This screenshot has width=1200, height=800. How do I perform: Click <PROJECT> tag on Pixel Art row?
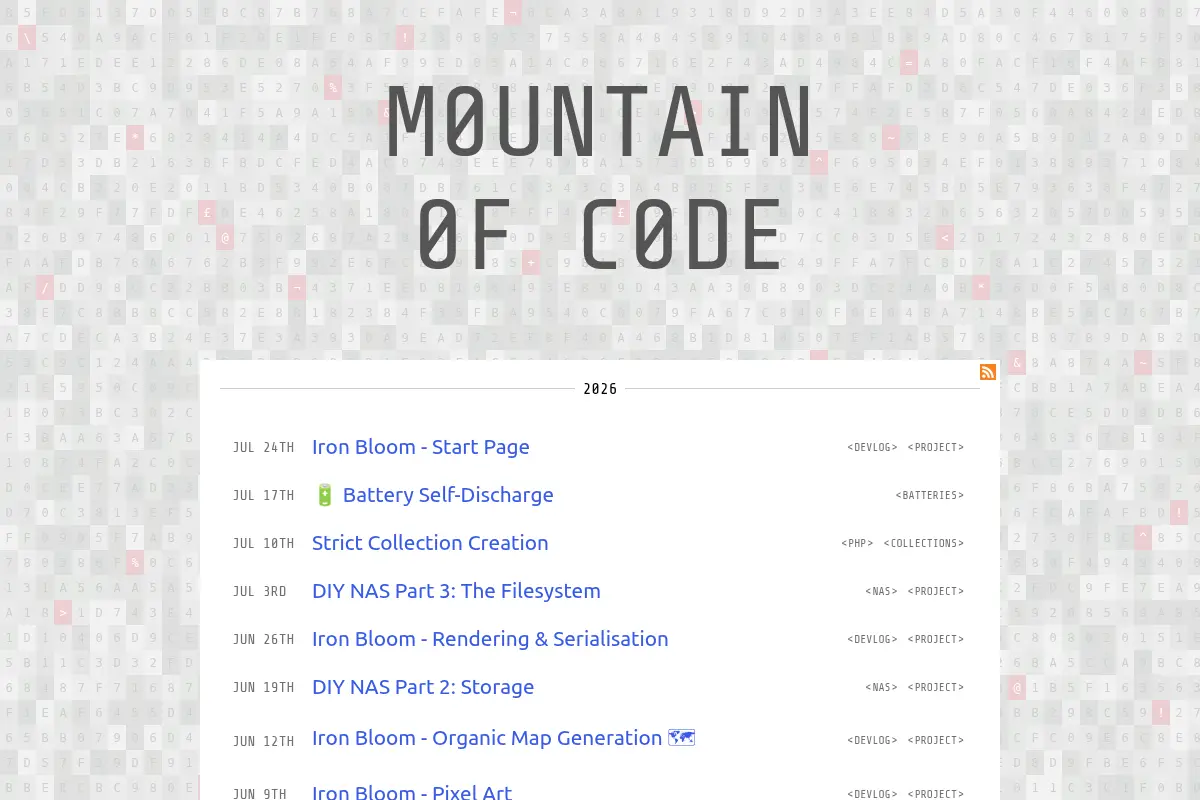(936, 794)
